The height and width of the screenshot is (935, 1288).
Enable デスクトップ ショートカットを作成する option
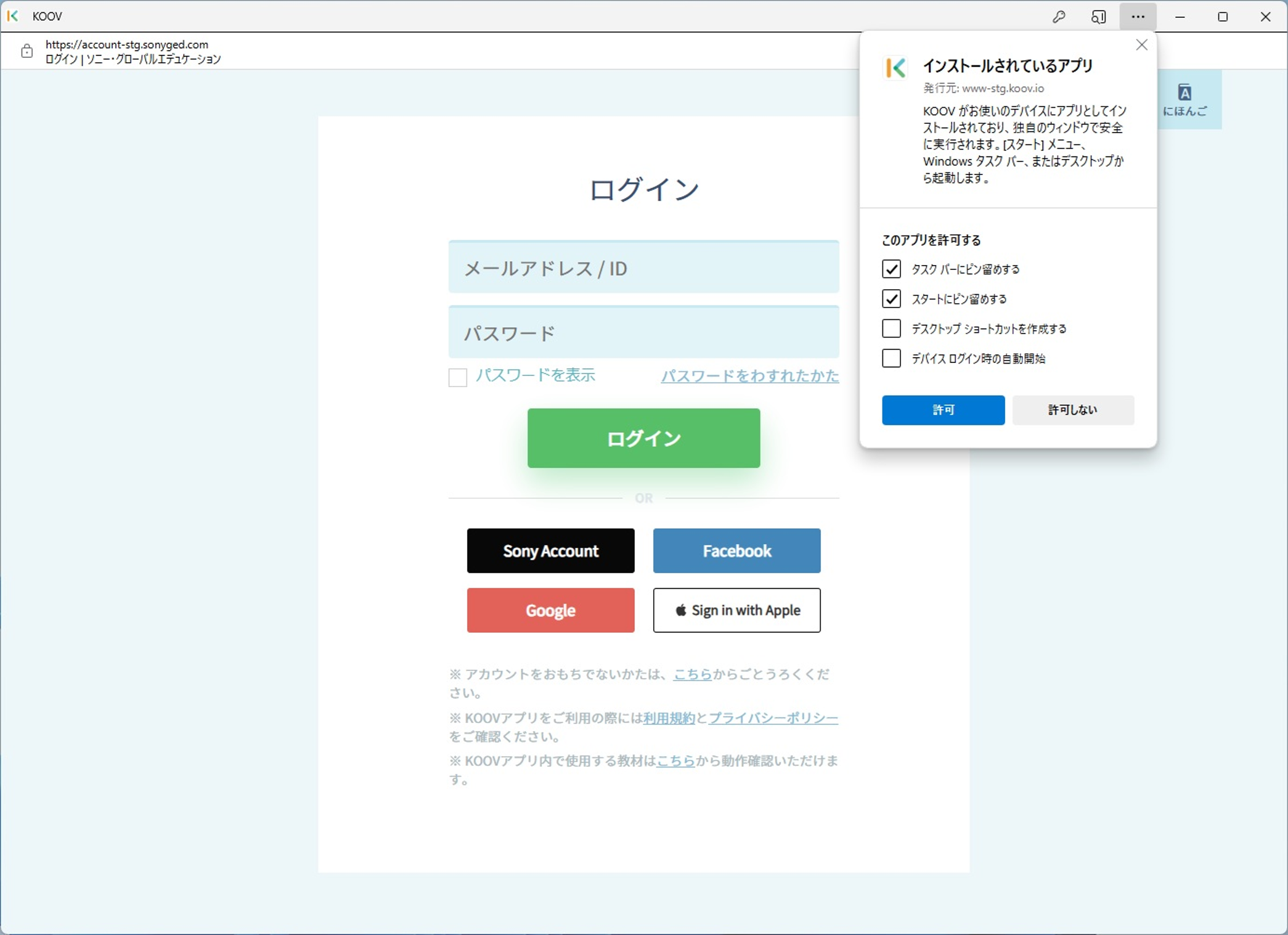pos(891,329)
